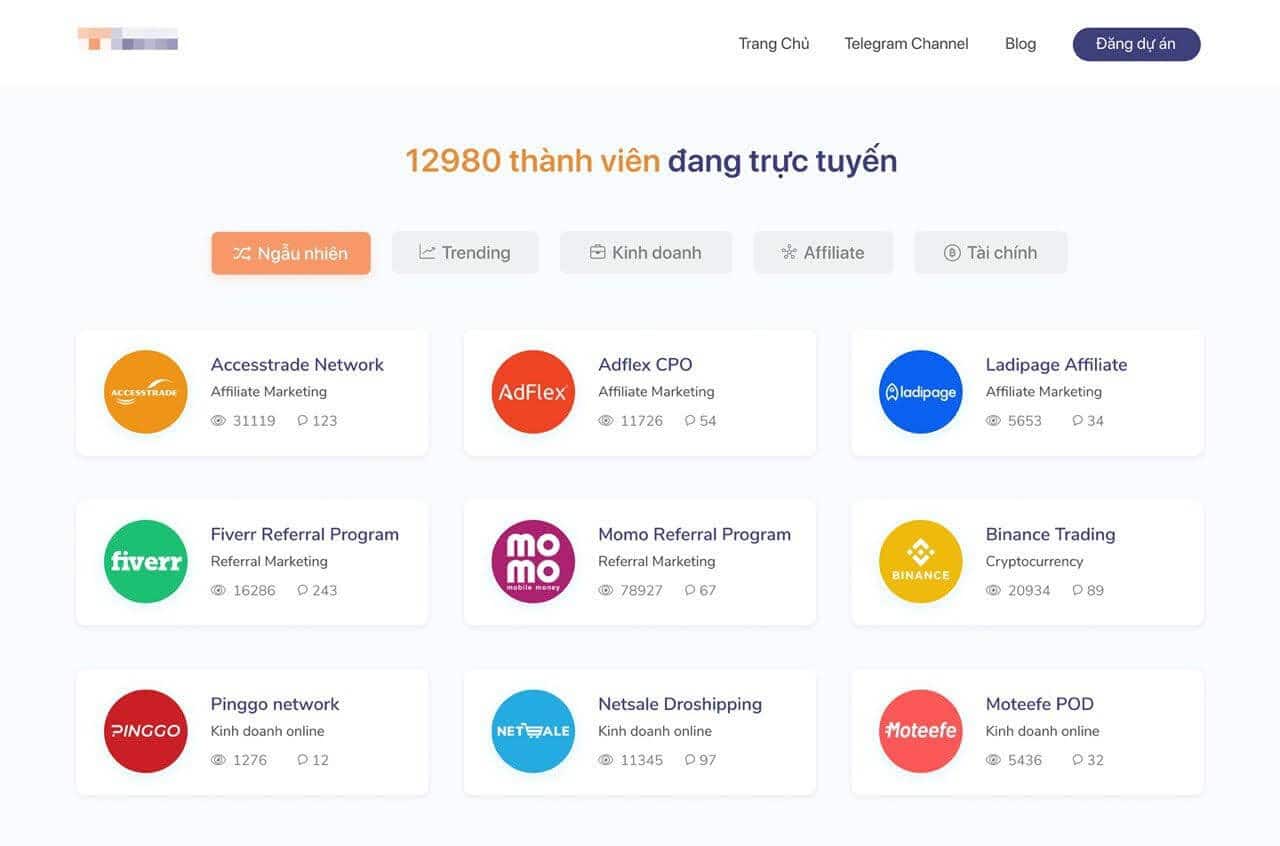Click the Đăng dự án button
The image size is (1280, 846).
click(1136, 44)
